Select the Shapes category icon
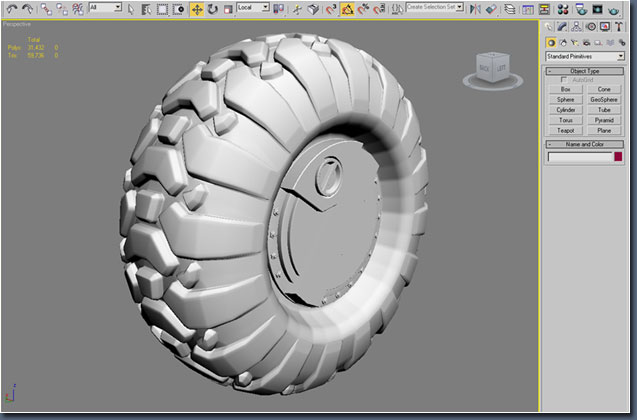637x420 pixels. (563, 43)
